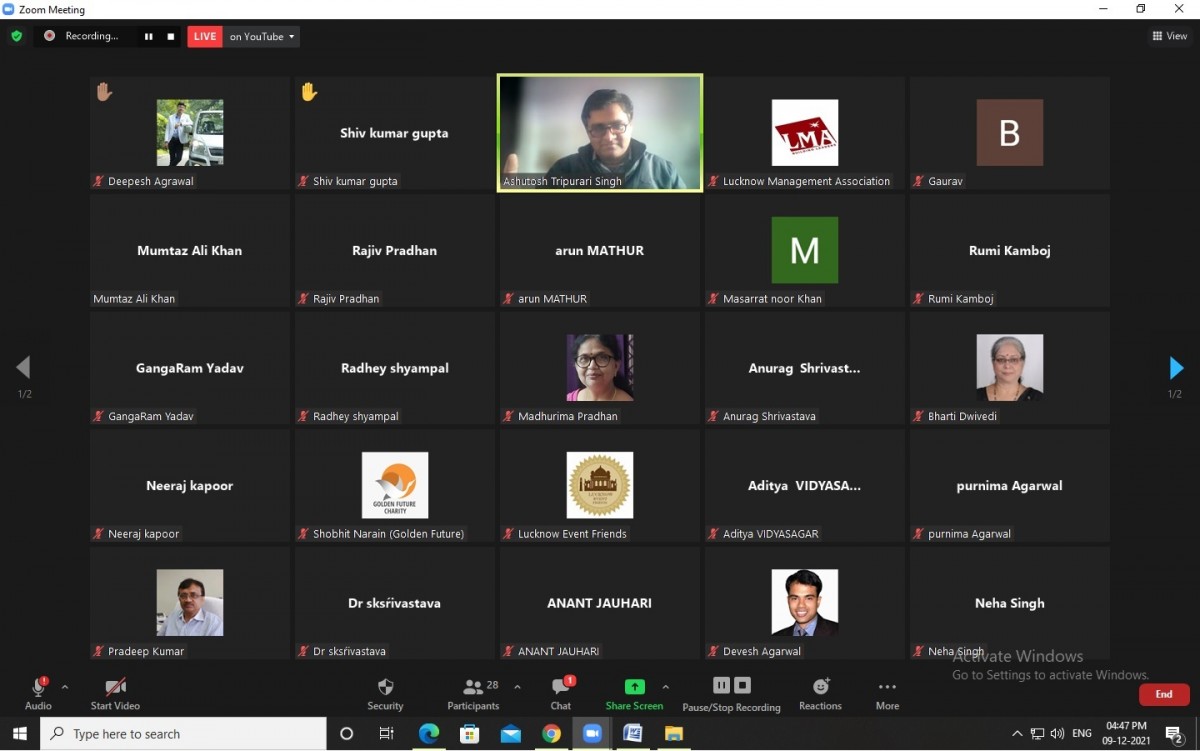Click the large Neeraj kapoor name
Viewport: 1200px width, 751px height.
pos(190,486)
